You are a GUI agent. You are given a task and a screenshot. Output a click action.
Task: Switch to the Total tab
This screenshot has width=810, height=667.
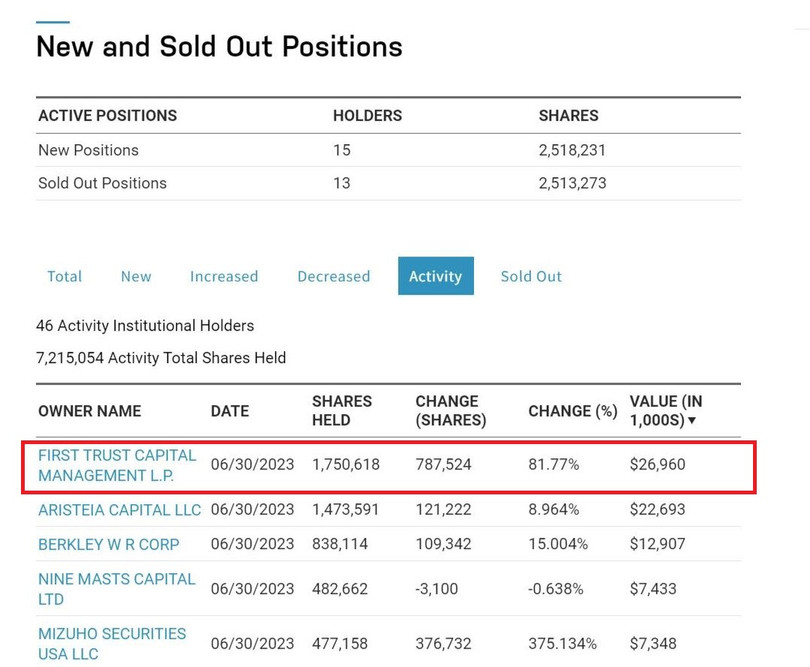pyautogui.click(x=65, y=276)
